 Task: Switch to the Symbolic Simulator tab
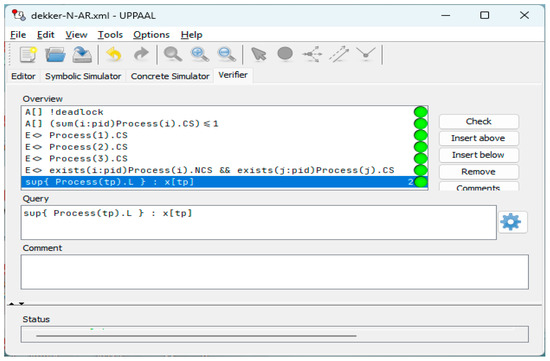point(83,76)
